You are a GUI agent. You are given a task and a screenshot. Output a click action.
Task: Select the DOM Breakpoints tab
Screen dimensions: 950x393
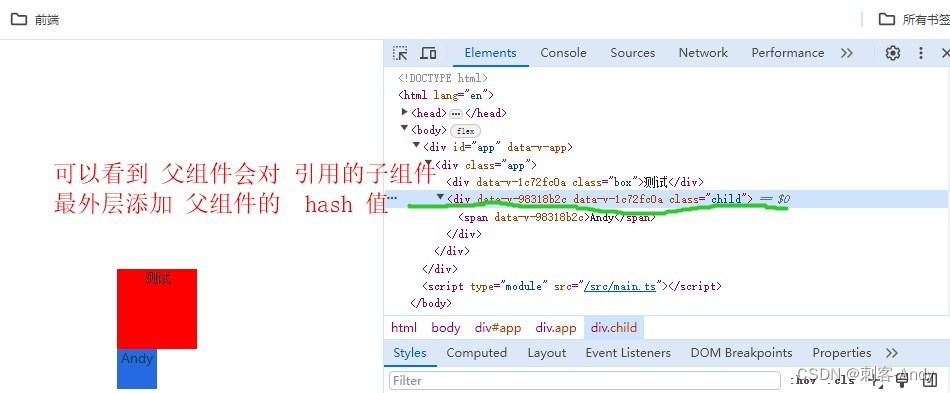pyautogui.click(x=742, y=352)
